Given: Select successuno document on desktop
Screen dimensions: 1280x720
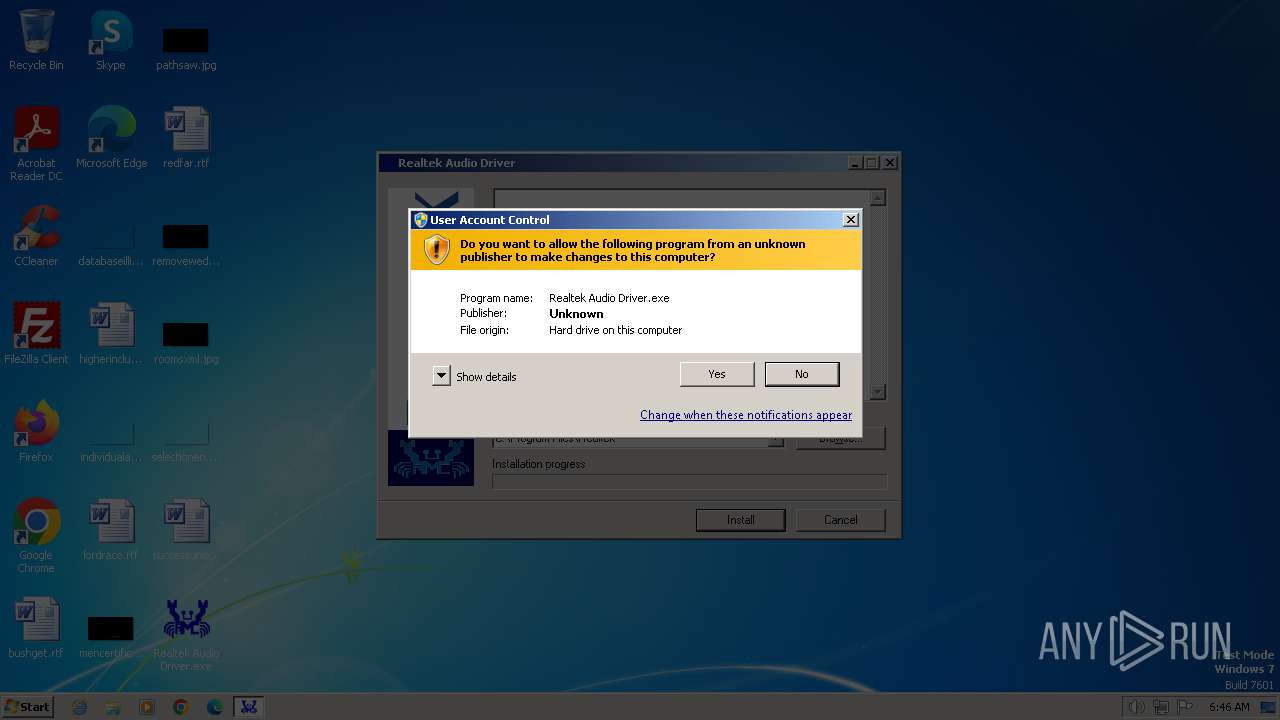Looking at the screenshot, I should point(186,530).
